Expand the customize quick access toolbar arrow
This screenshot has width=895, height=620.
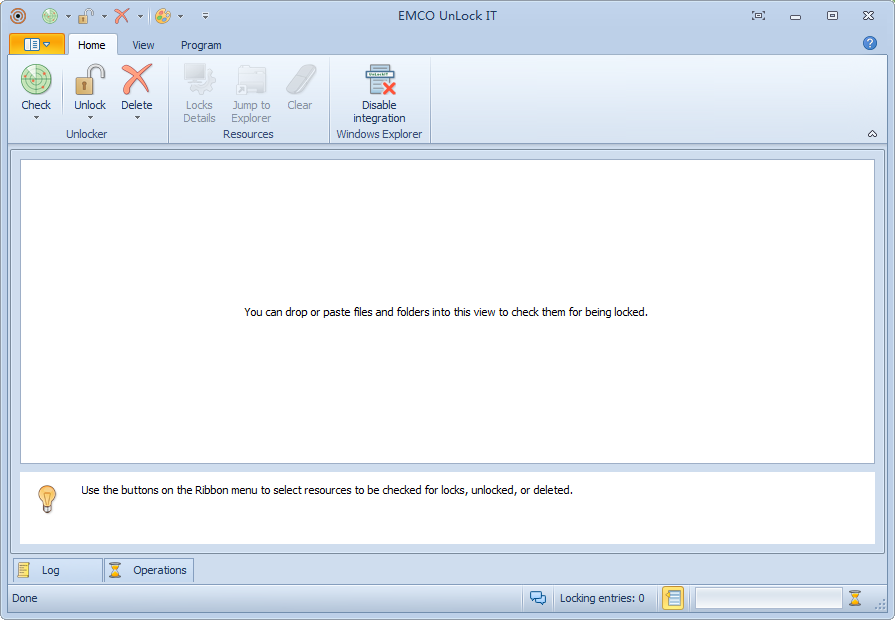coord(205,16)
